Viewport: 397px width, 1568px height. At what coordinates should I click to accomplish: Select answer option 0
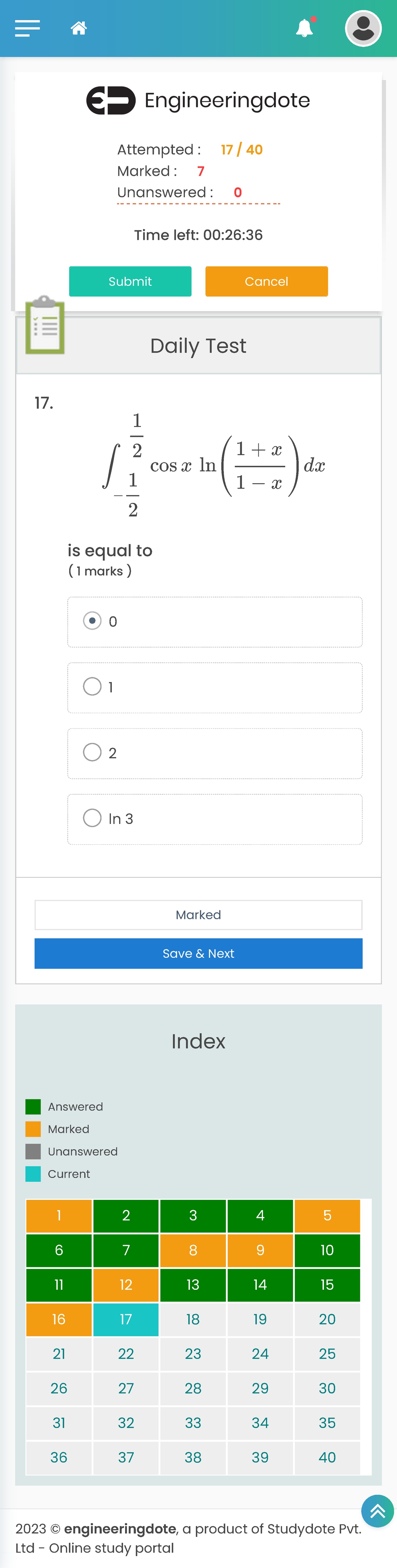click(x=92, y=621)
